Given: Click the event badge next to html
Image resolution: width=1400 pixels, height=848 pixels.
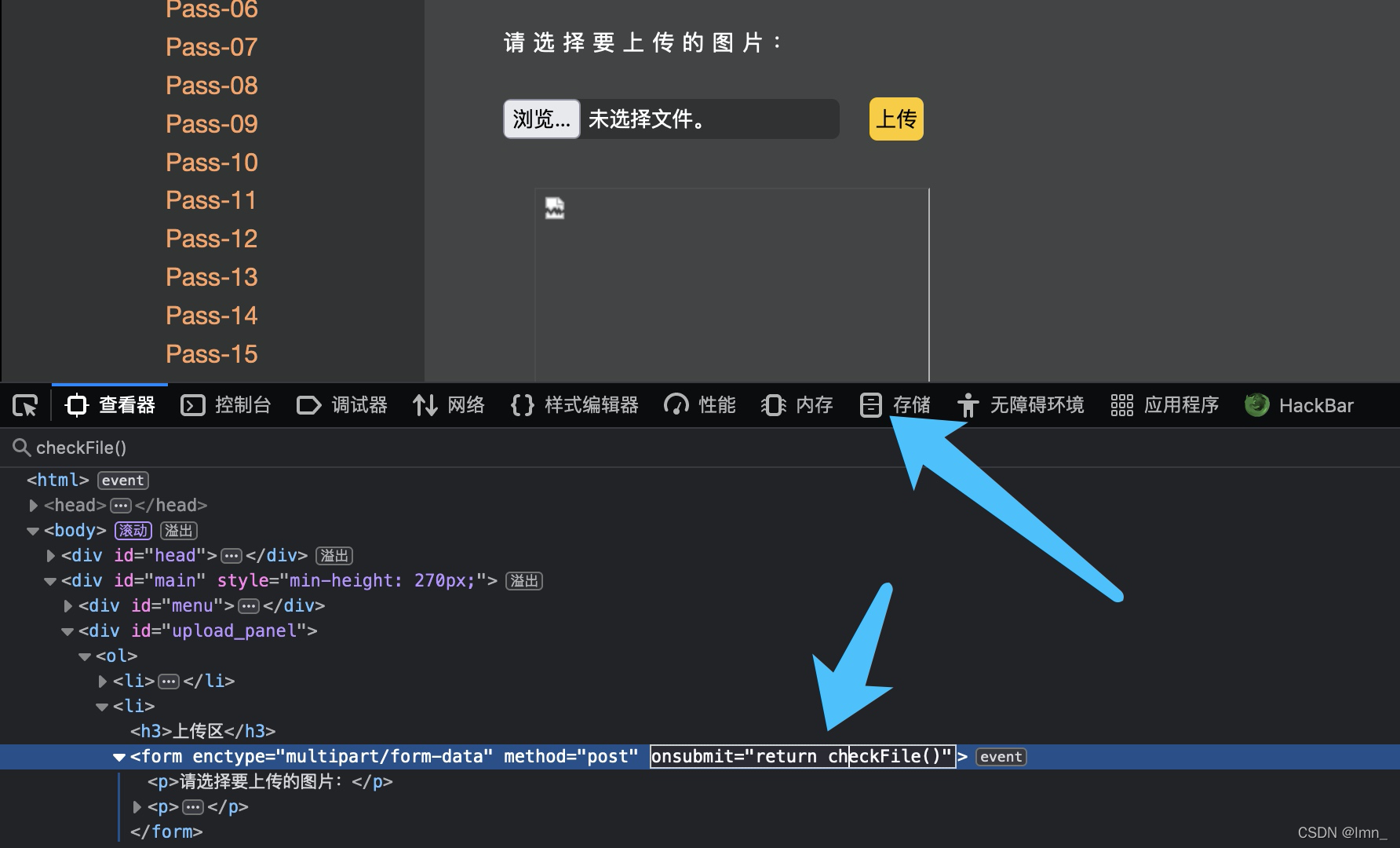Looking at the screenshot, I should [123, 481].
